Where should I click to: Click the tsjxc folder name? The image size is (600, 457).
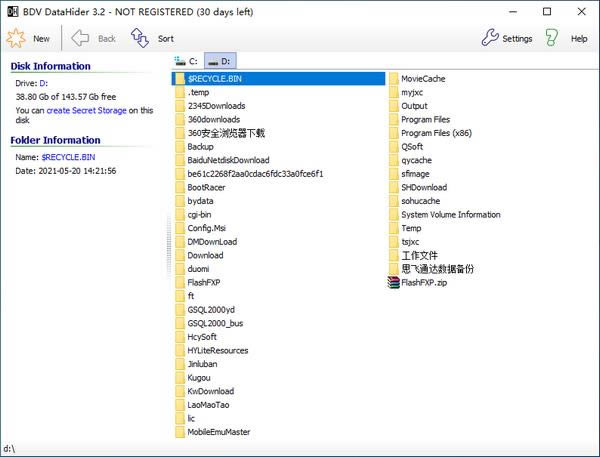[x=410, y=242]
